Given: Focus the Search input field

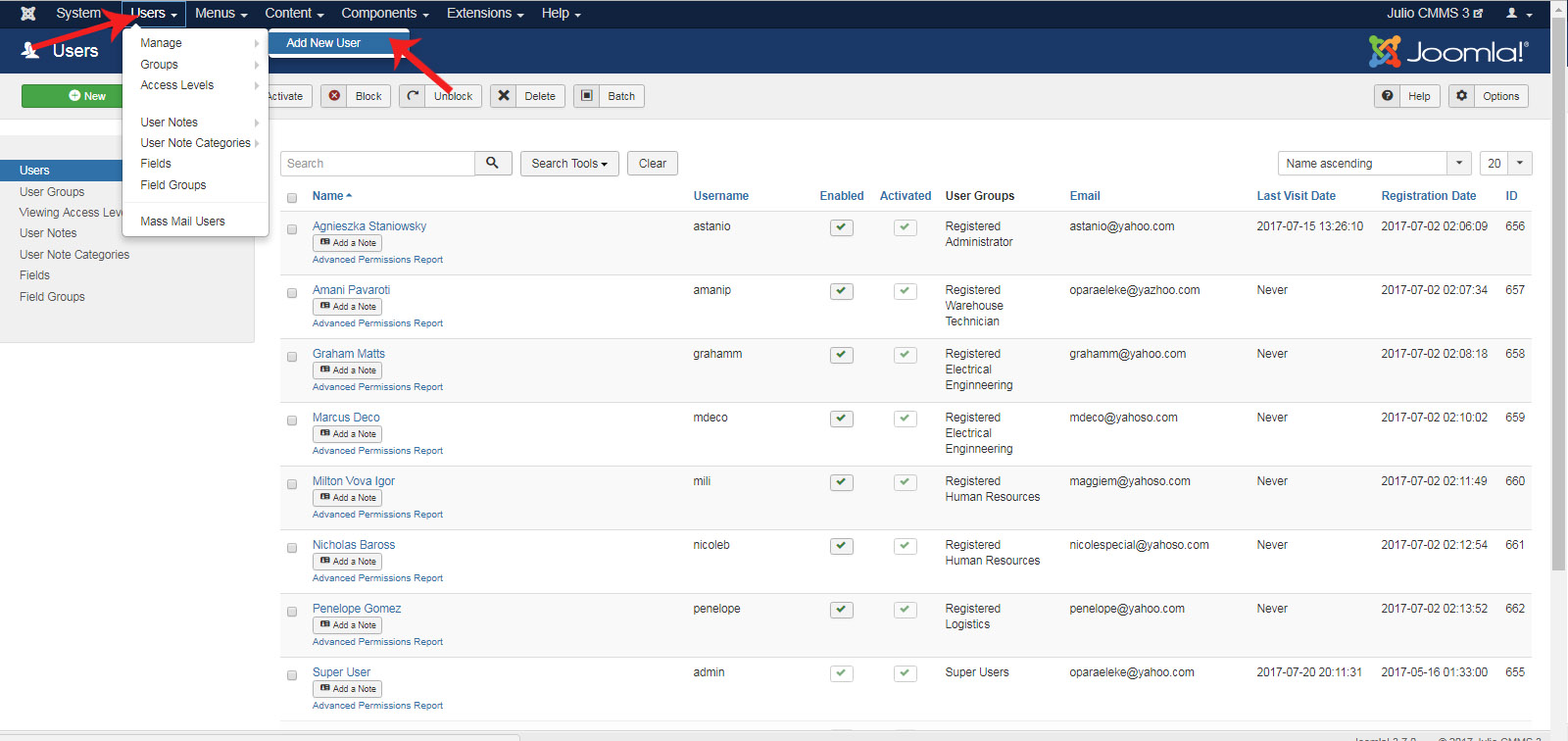Looking at the screenshot, I should 377,164.
